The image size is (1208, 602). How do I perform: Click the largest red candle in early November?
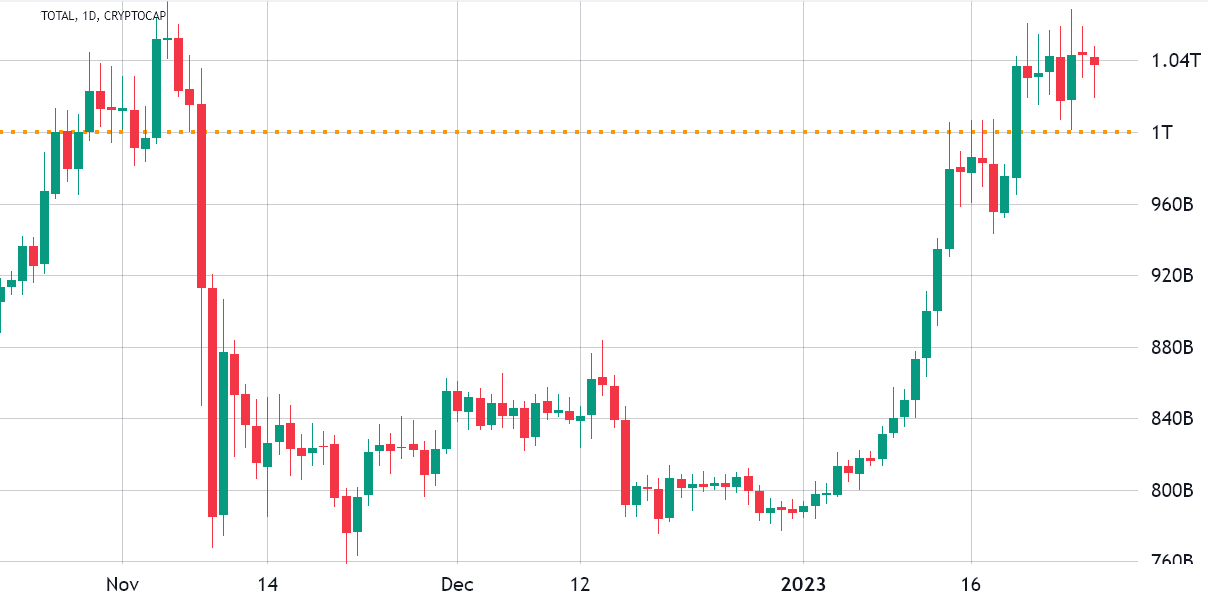click(x=201, y=195)
